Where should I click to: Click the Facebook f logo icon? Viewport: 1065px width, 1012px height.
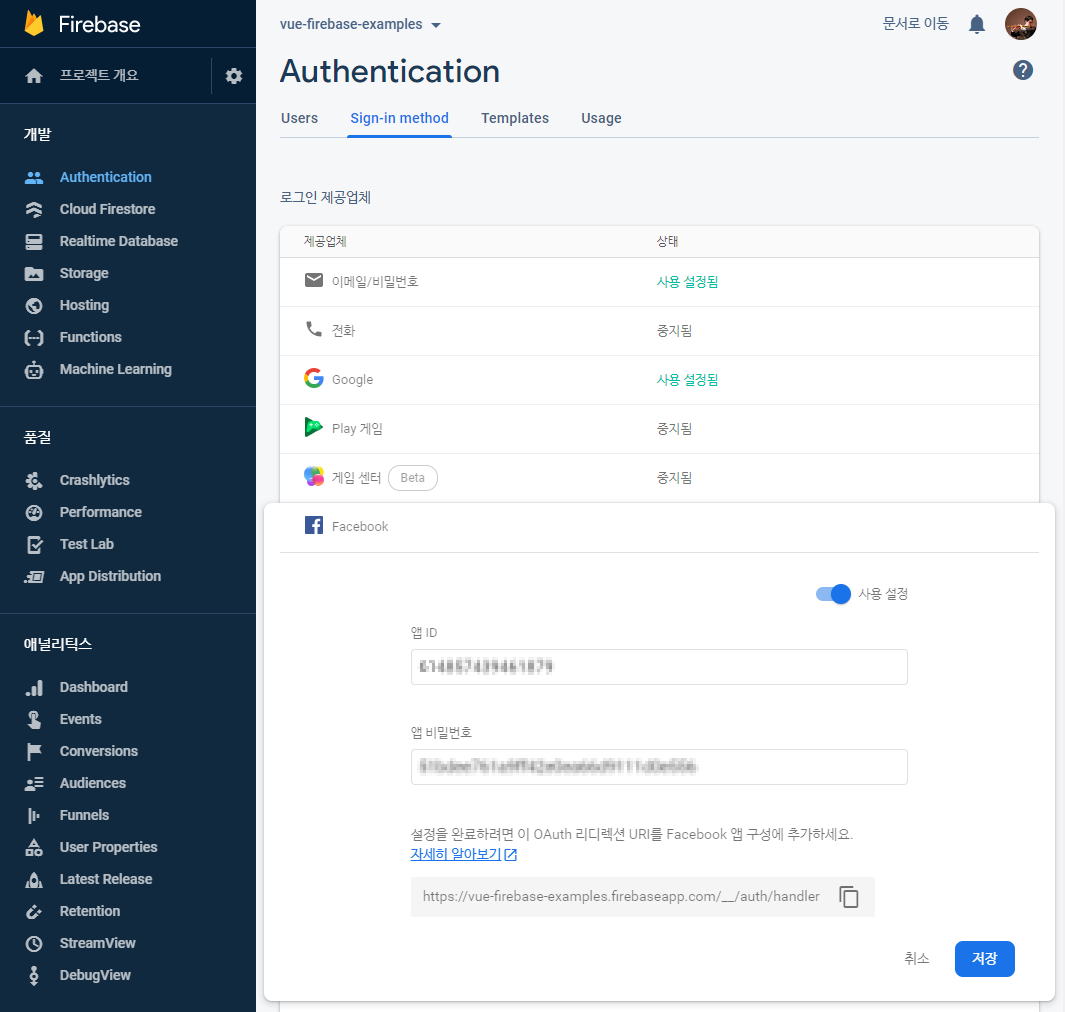[314, 525]
